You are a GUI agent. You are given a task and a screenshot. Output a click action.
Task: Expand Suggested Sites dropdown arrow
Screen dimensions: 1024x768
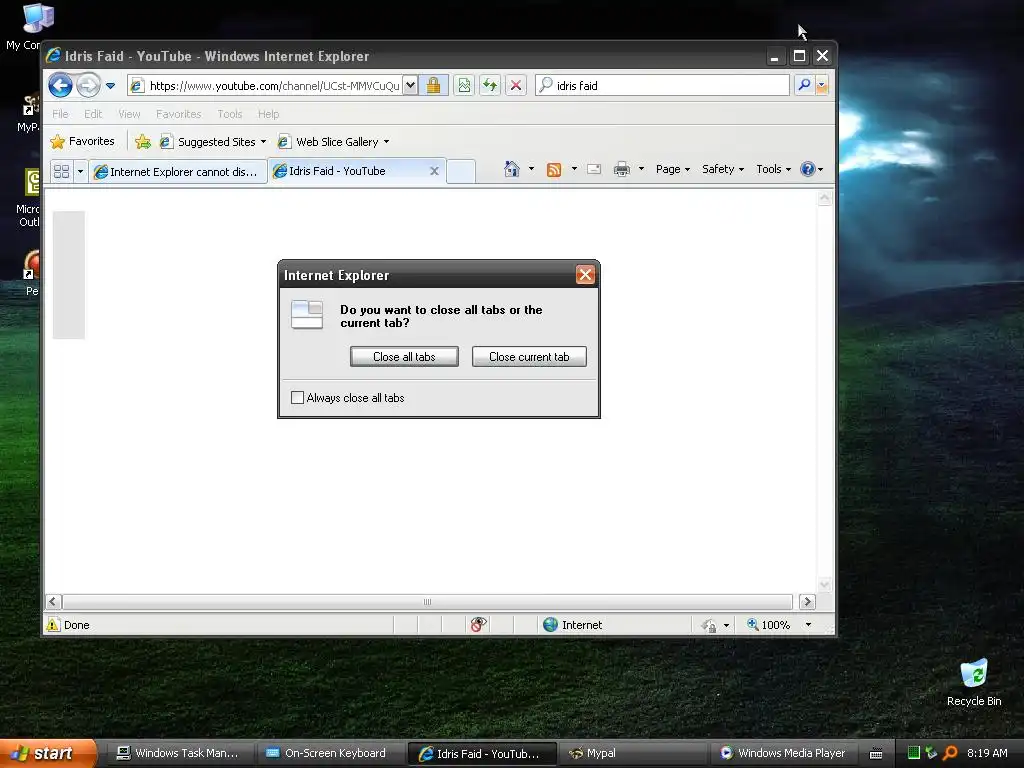[x=263, y=142]
